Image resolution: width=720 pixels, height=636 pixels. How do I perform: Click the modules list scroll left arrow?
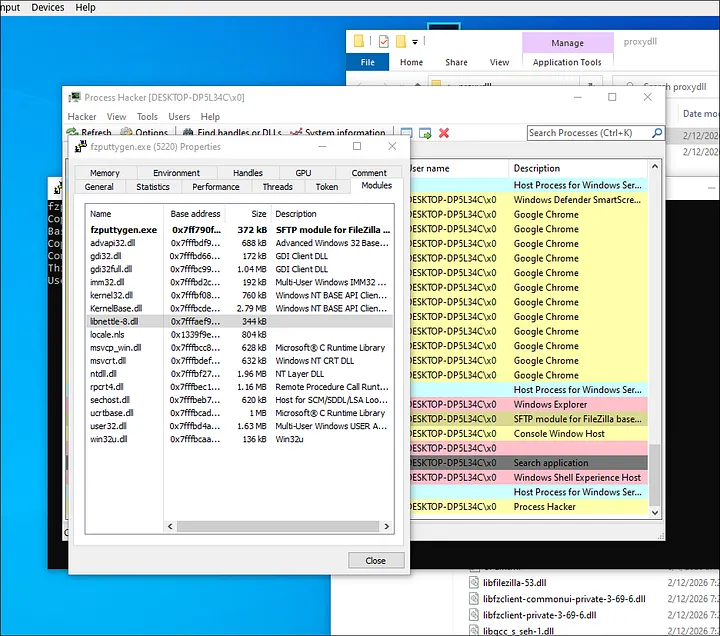(170, 526)
